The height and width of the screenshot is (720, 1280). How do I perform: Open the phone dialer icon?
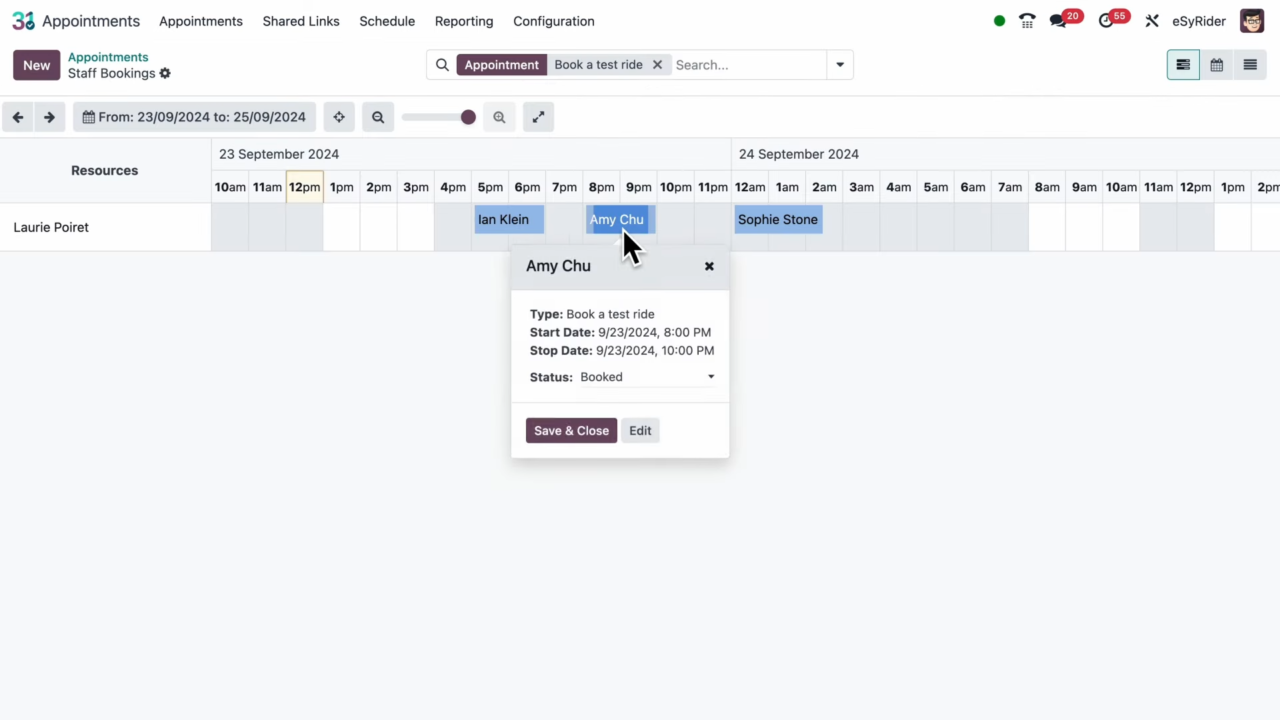1027,20
